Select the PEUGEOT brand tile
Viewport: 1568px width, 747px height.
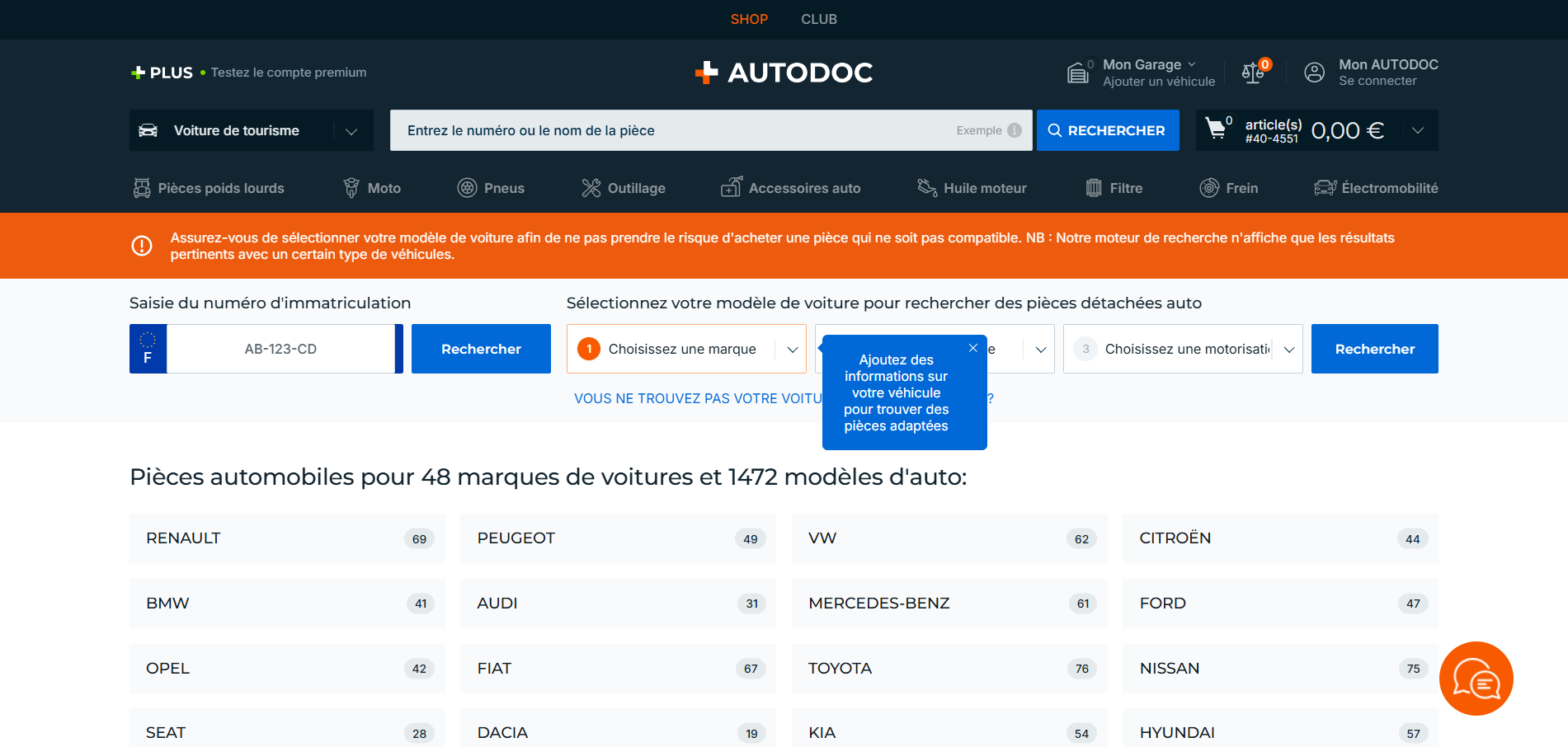click(x=618, y=538)
